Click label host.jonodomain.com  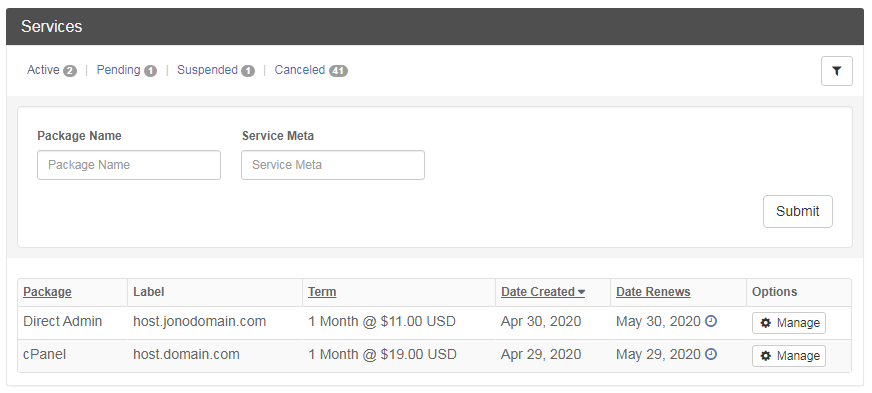(200, 321)
